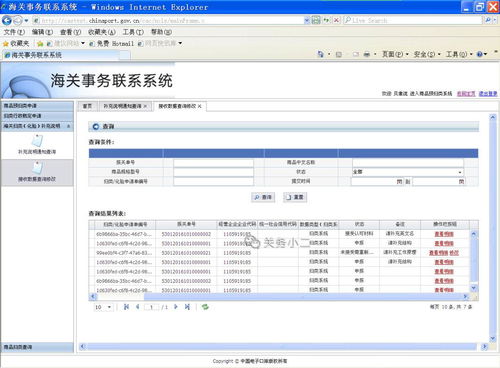Go back with the IE Back arrow
The image size is (500, 368).
point(7,21)
